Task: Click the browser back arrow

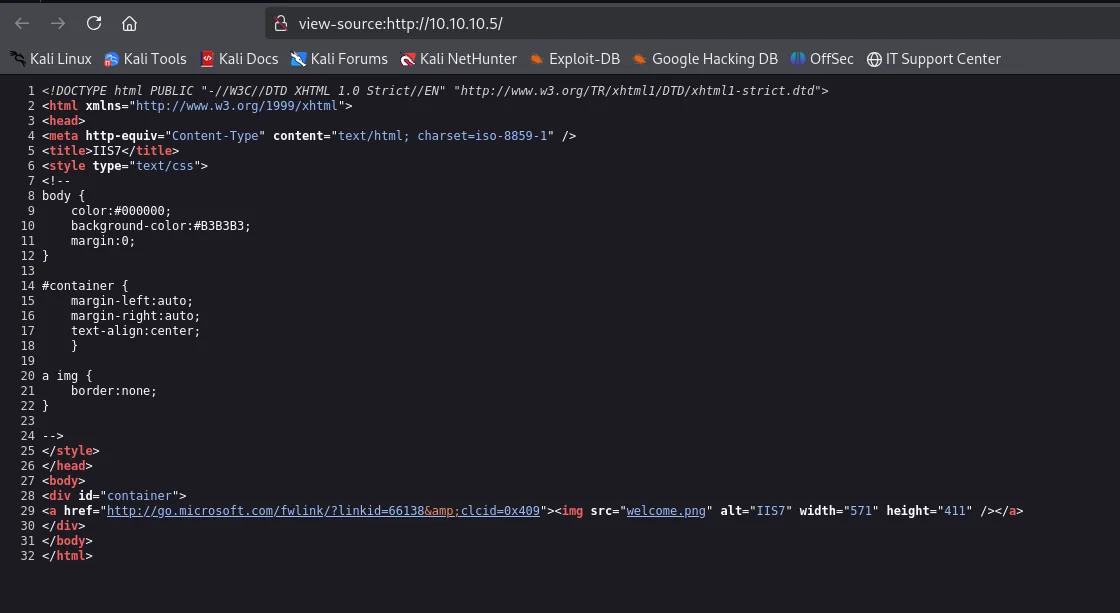Action: [22, 24]
